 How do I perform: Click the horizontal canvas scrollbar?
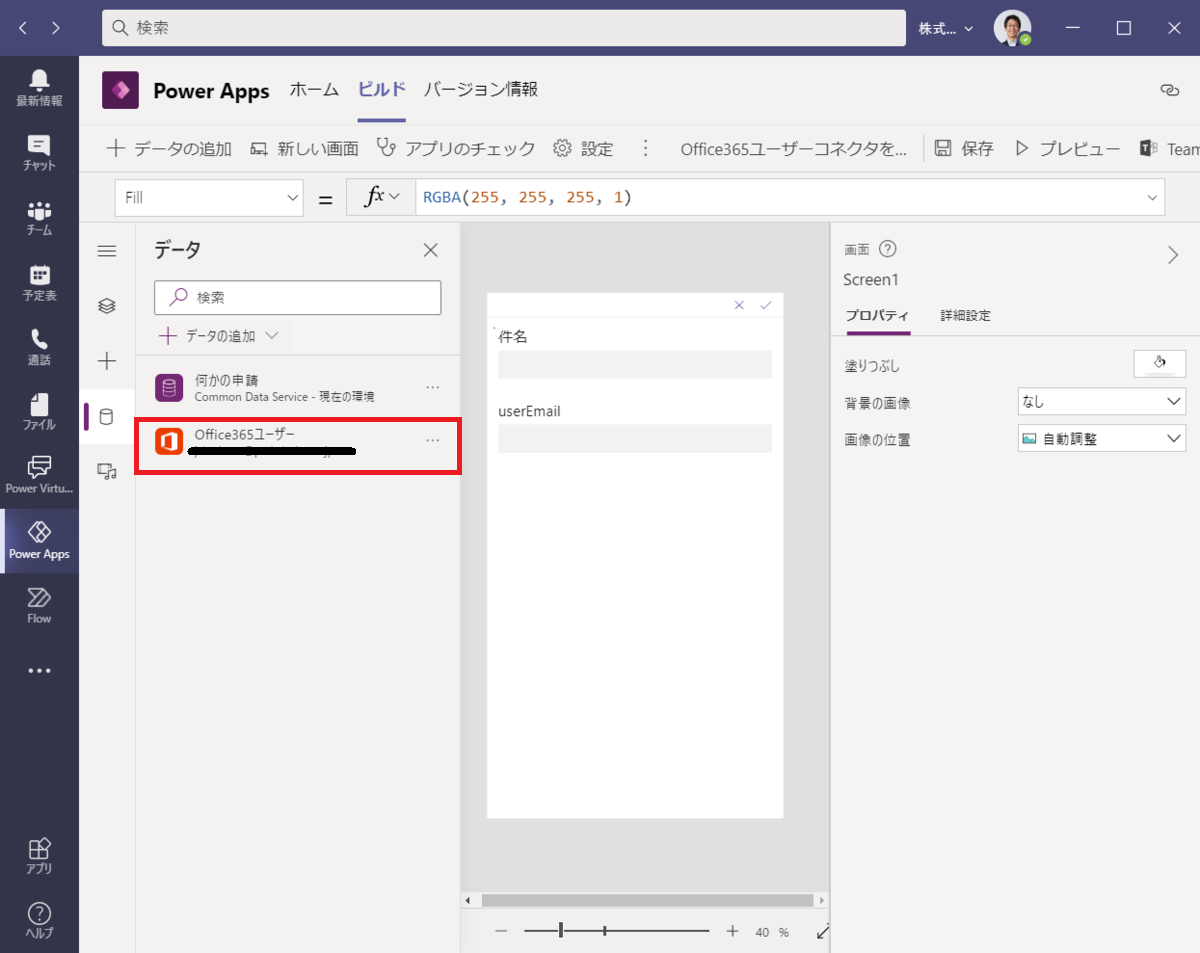(647, 900)
